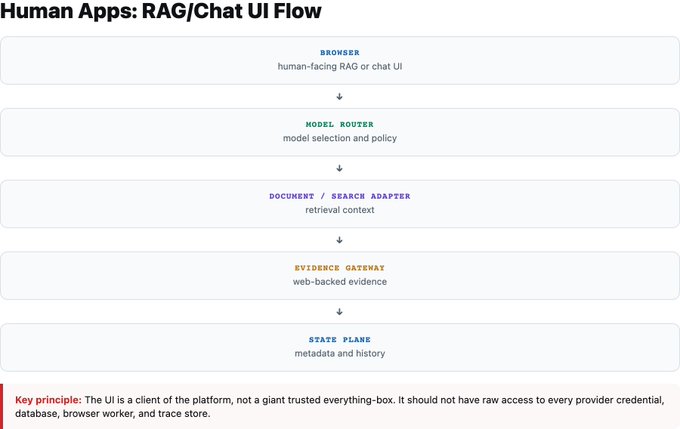Click the DOCUMENT / SEARCH ADAPTER heading
Image resolution: width=680 pixels, height=429 pixels.
[x=340, y=196]
